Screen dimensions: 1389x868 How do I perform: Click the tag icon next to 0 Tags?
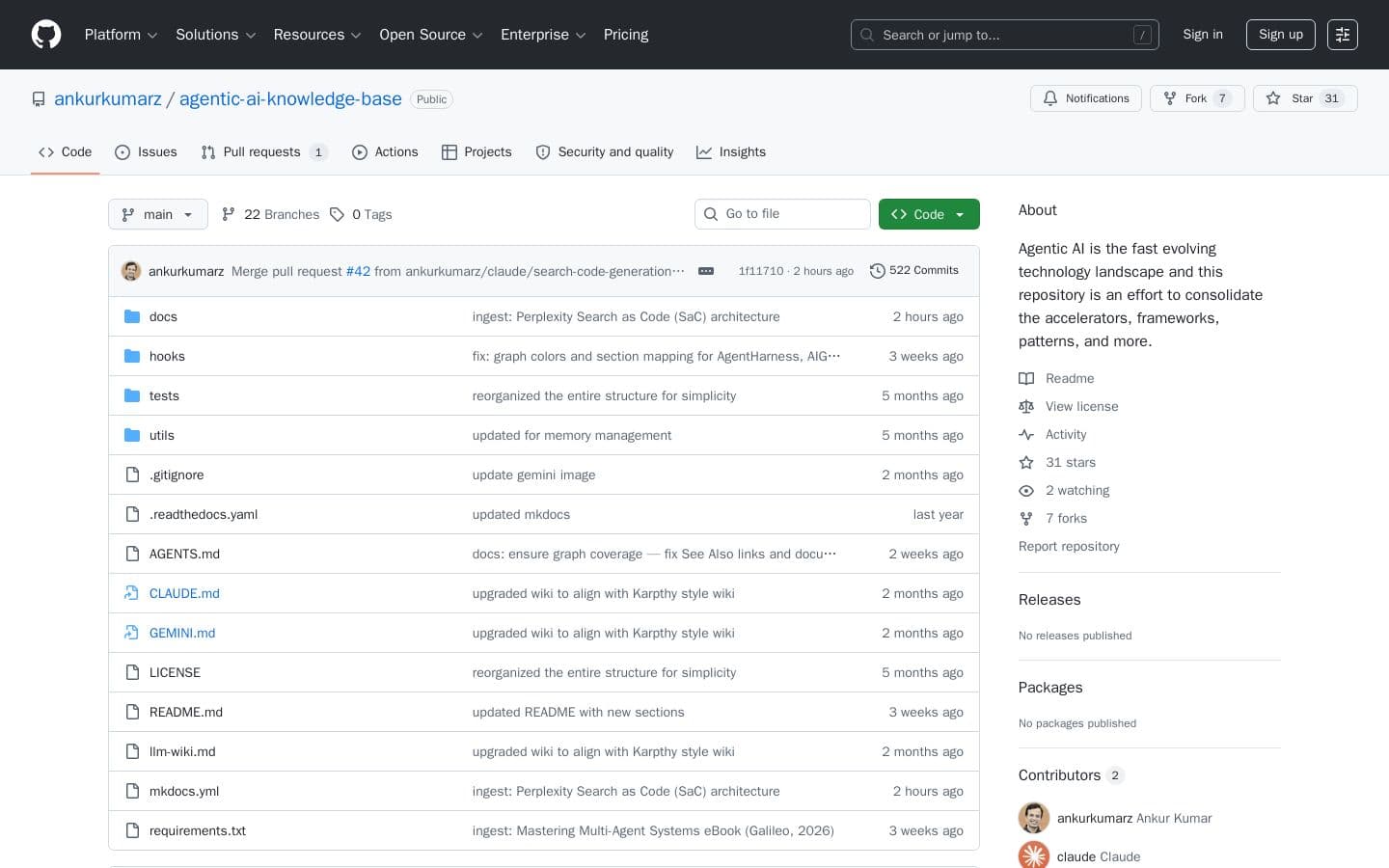(x=337, y=214)
